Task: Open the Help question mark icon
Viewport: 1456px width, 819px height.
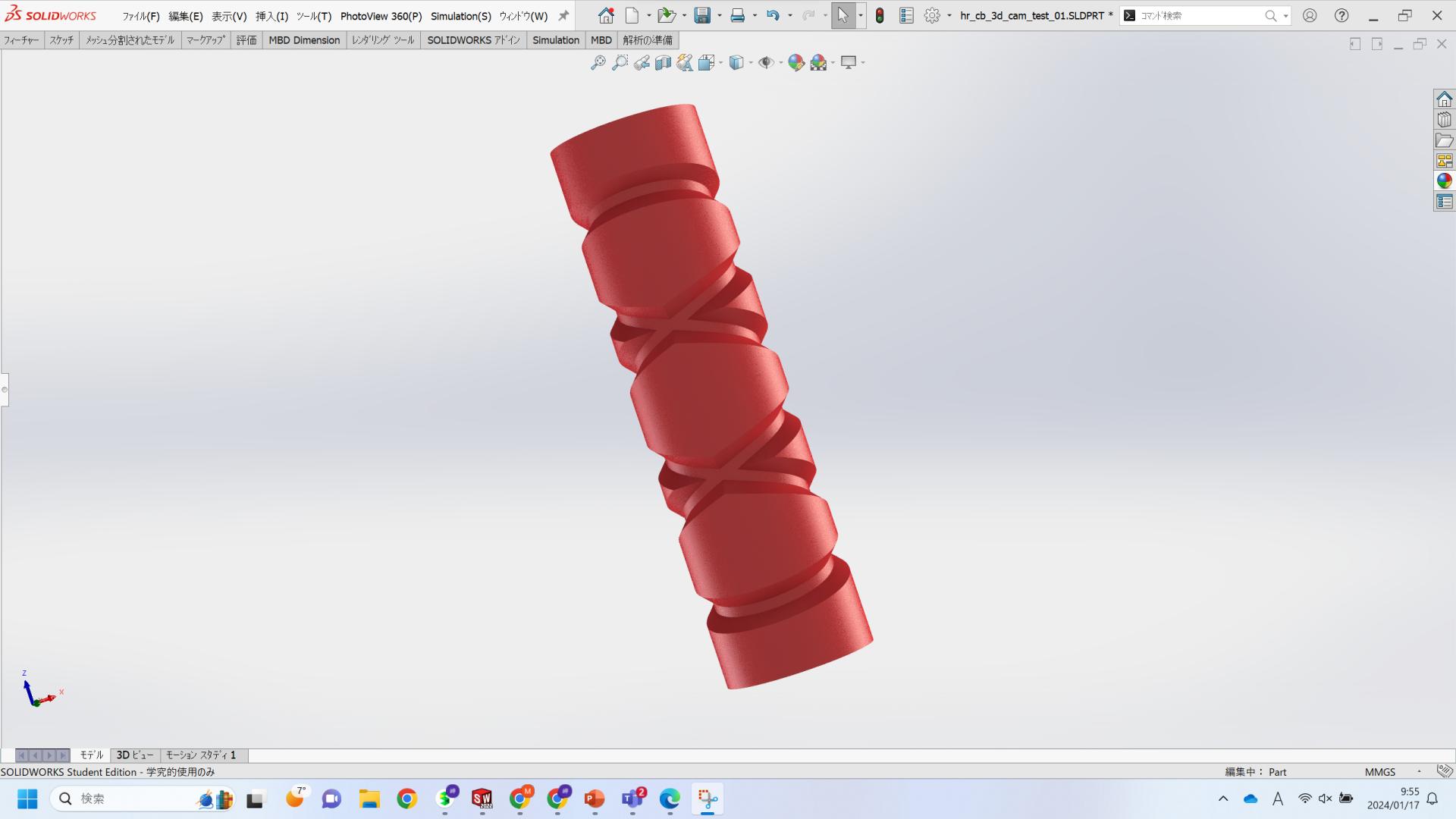Action: click(1341, 15)
